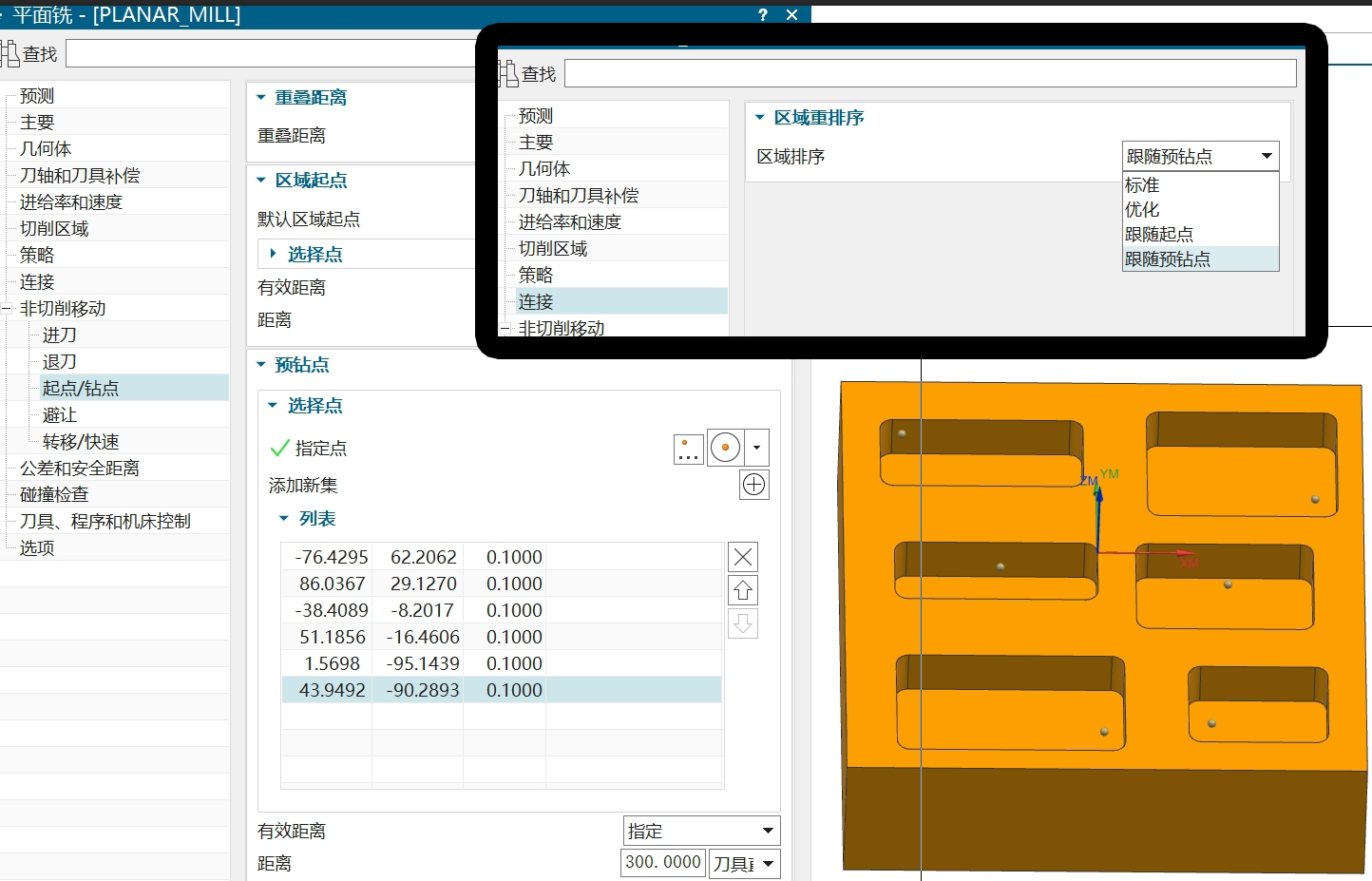Click the point set dotted-square icon
Viewport: 1372px width, 881px height.
689,449
